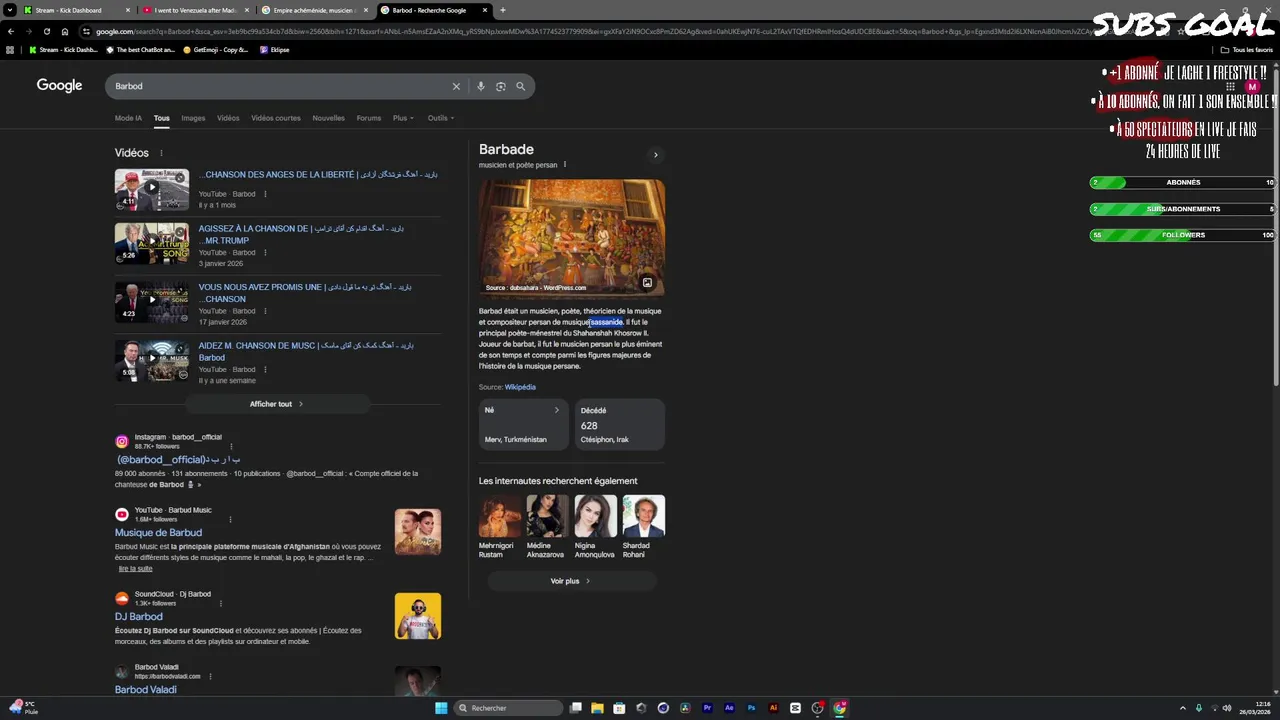The image size is (1280, 720).
Task: Launch Premiere Pro from taskbar
Action: coord(707,708)
